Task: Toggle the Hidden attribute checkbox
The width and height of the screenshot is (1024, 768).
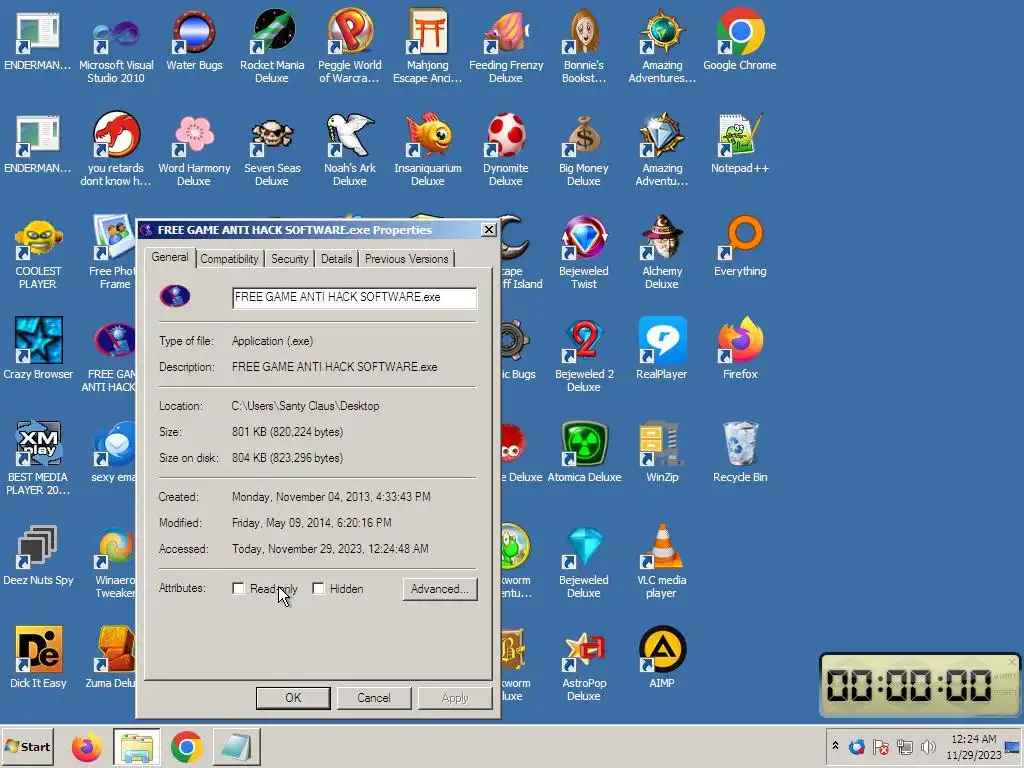Action: [318, 588]
